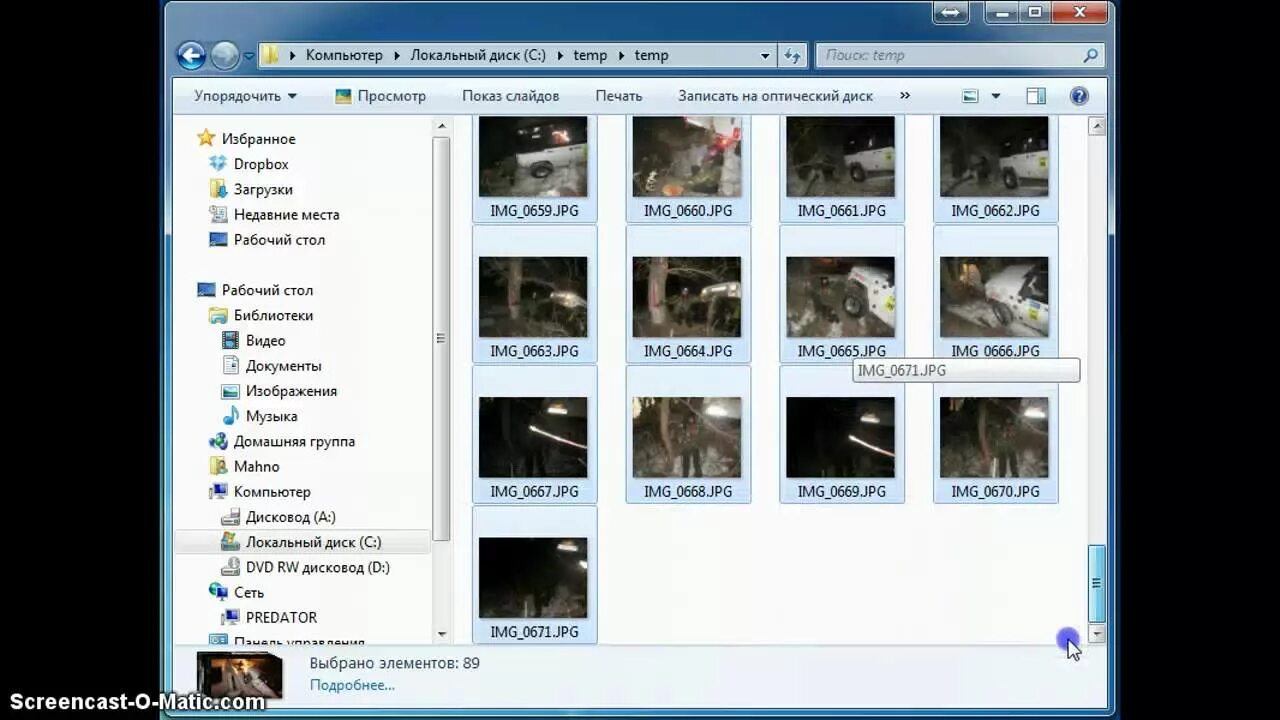This screenshot has width=1280, height=720.
Task: Select thumbnail IMG_0667.JPG
Action: 534,435
